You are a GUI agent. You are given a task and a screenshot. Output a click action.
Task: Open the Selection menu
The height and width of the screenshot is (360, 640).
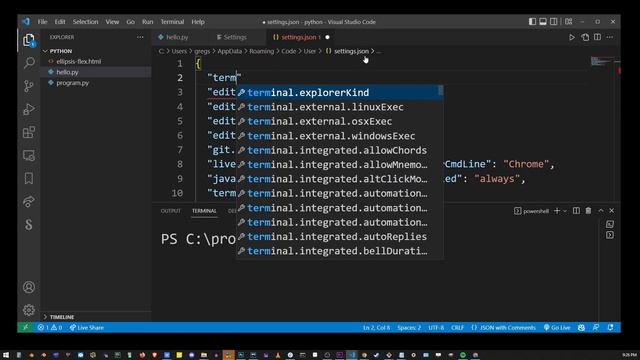coord(85,22)
